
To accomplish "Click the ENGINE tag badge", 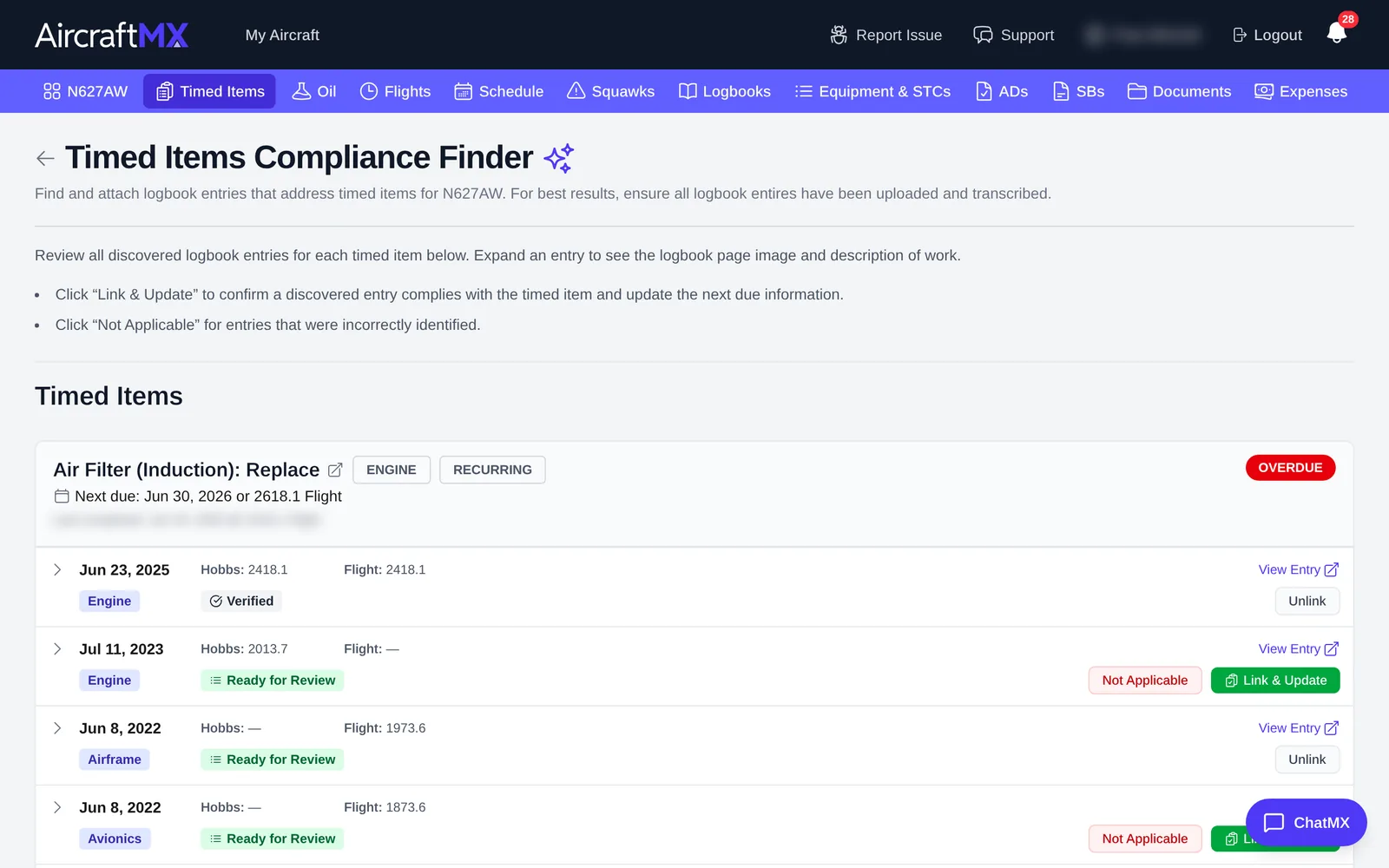I will click(392, 470).
